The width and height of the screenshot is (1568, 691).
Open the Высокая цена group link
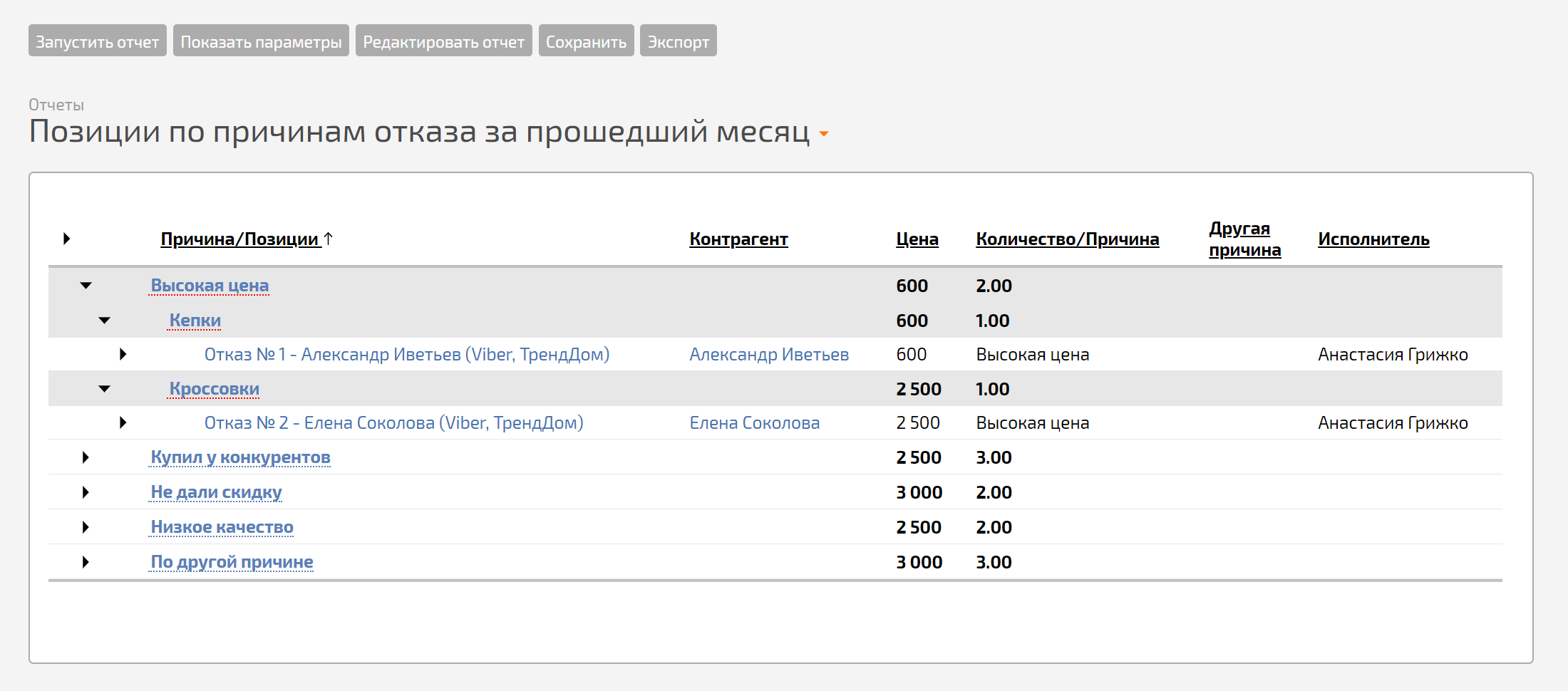210,285
